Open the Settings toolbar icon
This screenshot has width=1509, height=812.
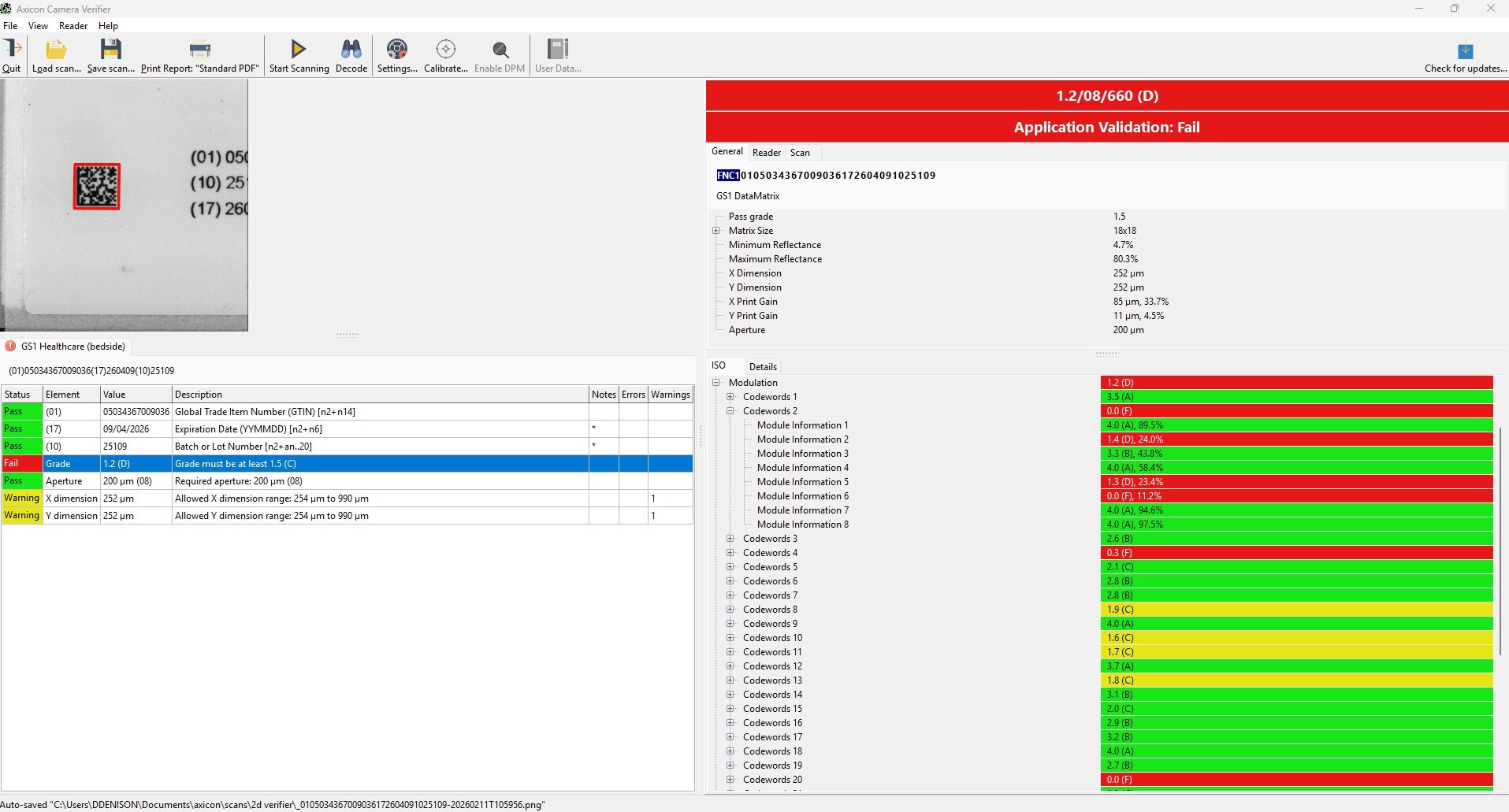[x=397, y=51]
